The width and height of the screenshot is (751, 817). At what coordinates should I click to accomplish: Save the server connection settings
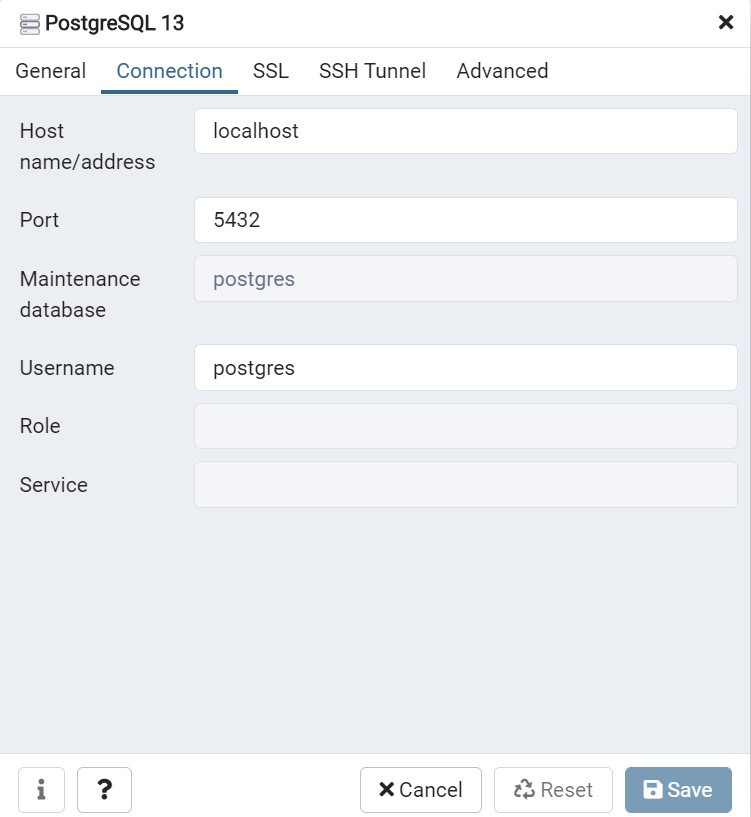[x=678, y=789]
